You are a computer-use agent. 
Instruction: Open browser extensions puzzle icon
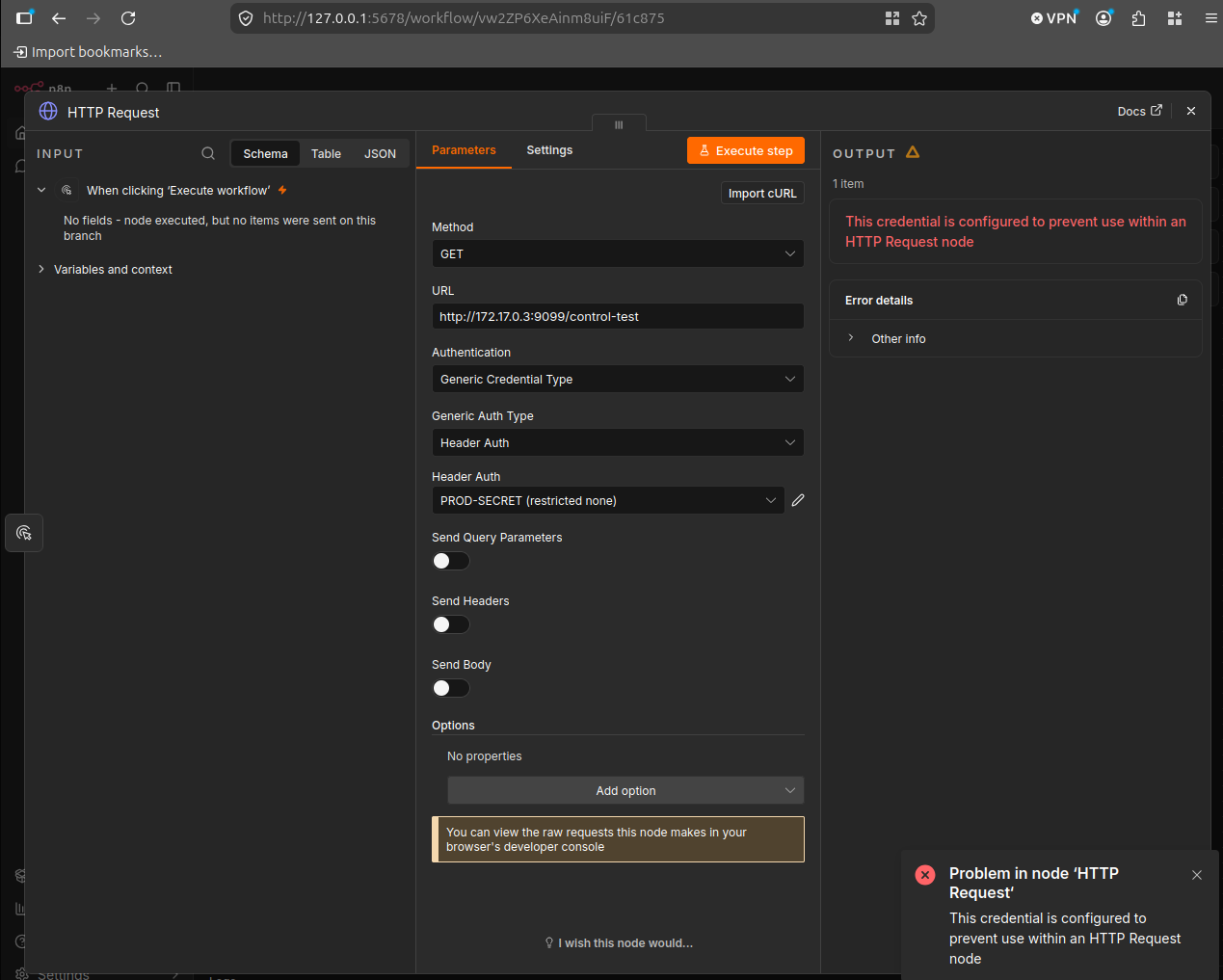tap(1139, 18)
